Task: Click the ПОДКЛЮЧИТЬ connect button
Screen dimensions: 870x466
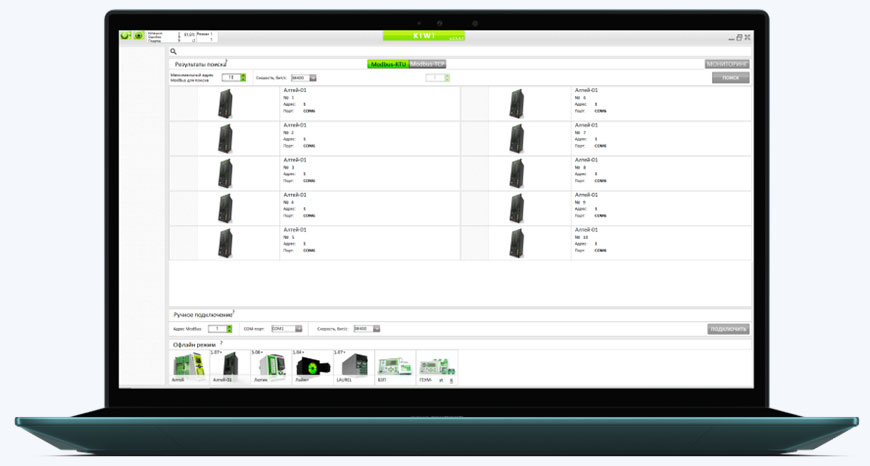Action: pos(728,328)
